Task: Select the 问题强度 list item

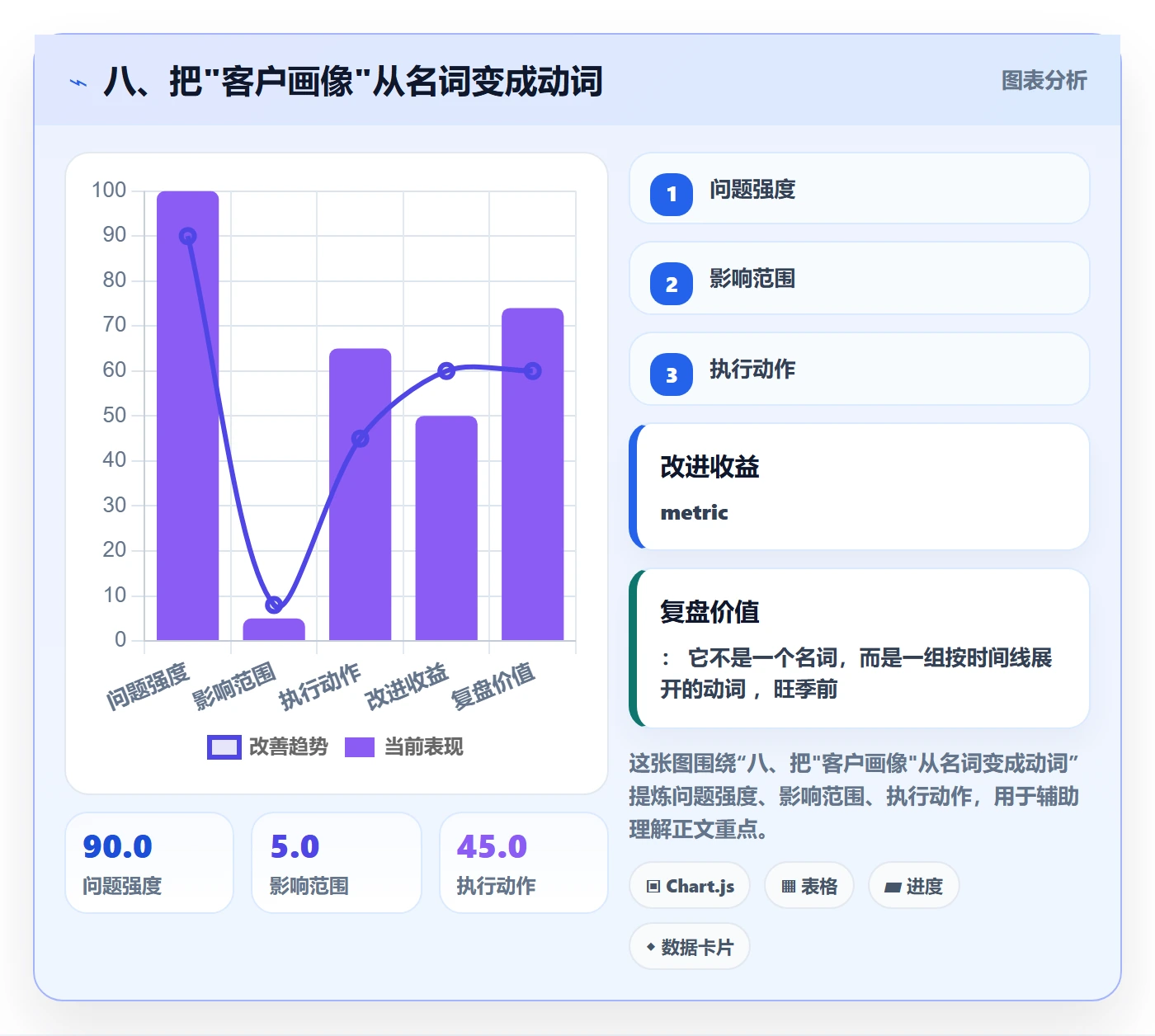Action: pos(860,188)
